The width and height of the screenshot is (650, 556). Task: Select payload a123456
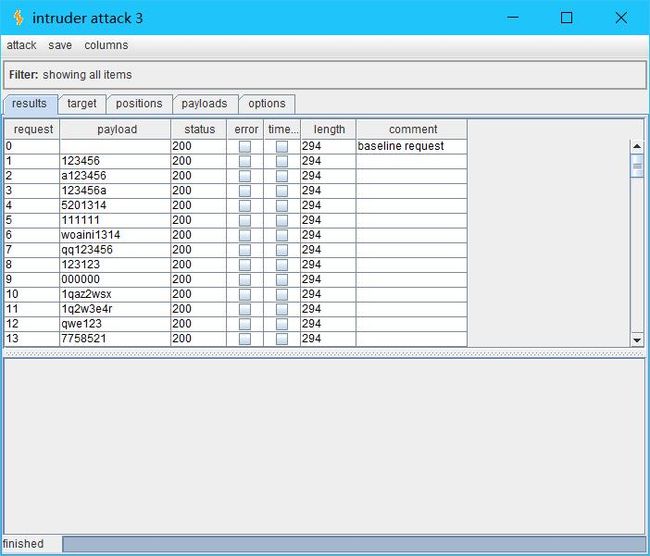(115, 176)
